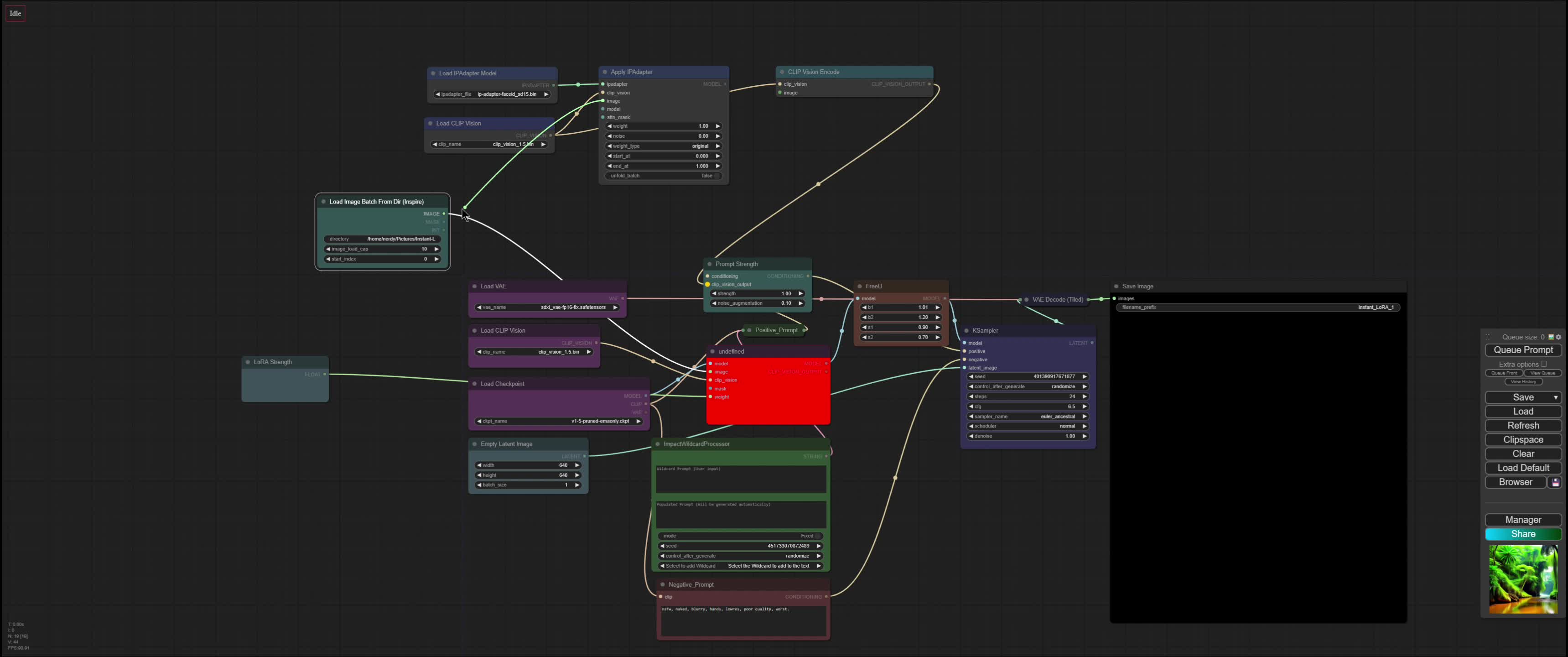Collapse the Save Image node title circle
This screenshot has height=657, width=1568.
1116,286
